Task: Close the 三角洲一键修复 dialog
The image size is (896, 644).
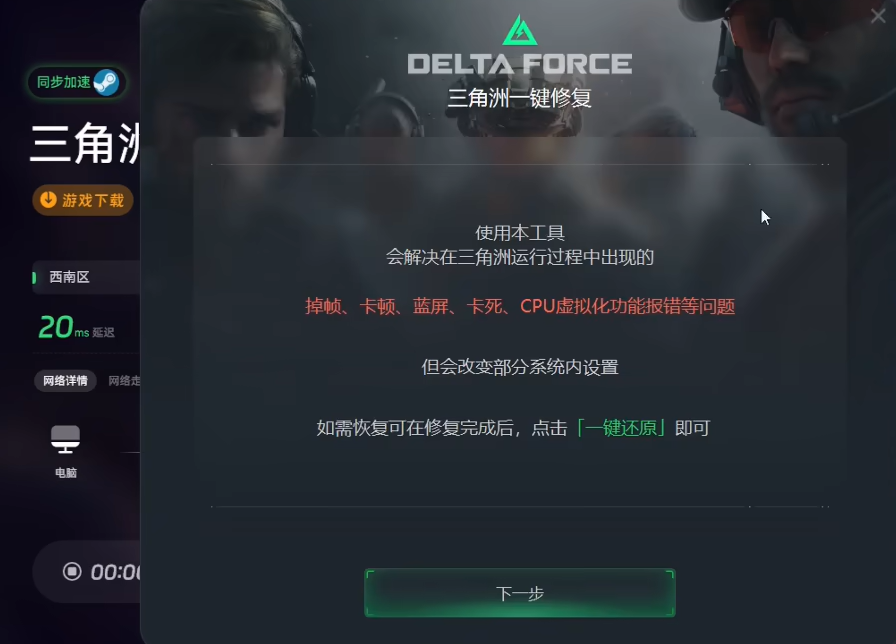Action: pos(878,16)
